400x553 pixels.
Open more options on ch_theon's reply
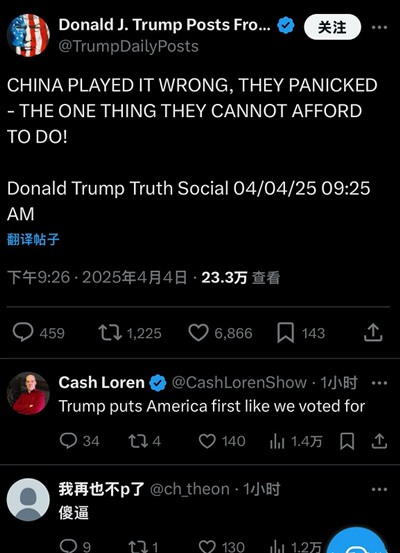coord(380,490)
